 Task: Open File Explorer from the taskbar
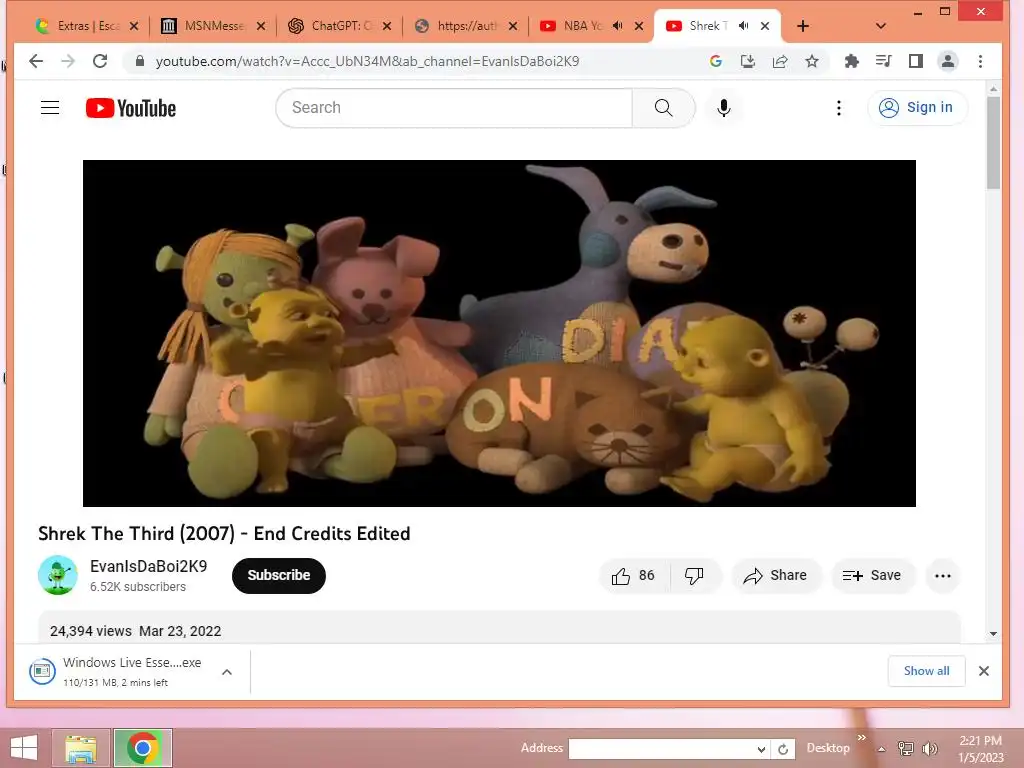tap(81, 748)
